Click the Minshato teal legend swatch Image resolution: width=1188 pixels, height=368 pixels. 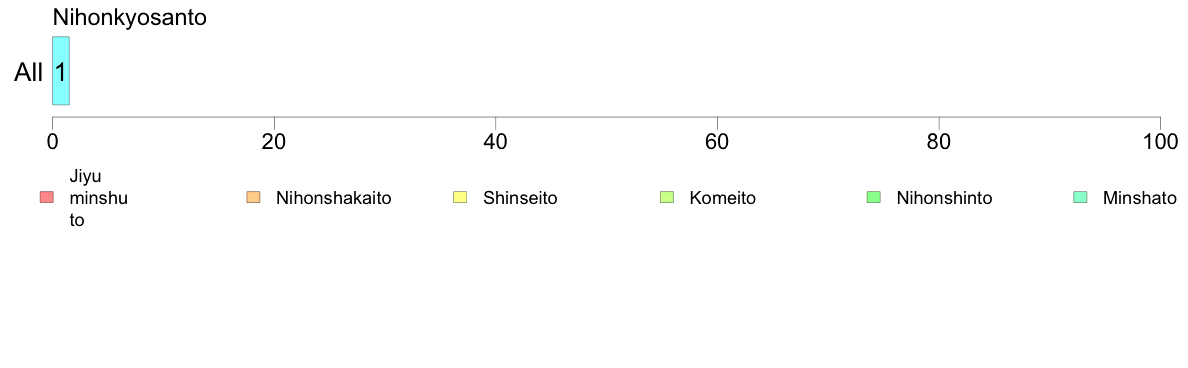(x=1080, y=198)
